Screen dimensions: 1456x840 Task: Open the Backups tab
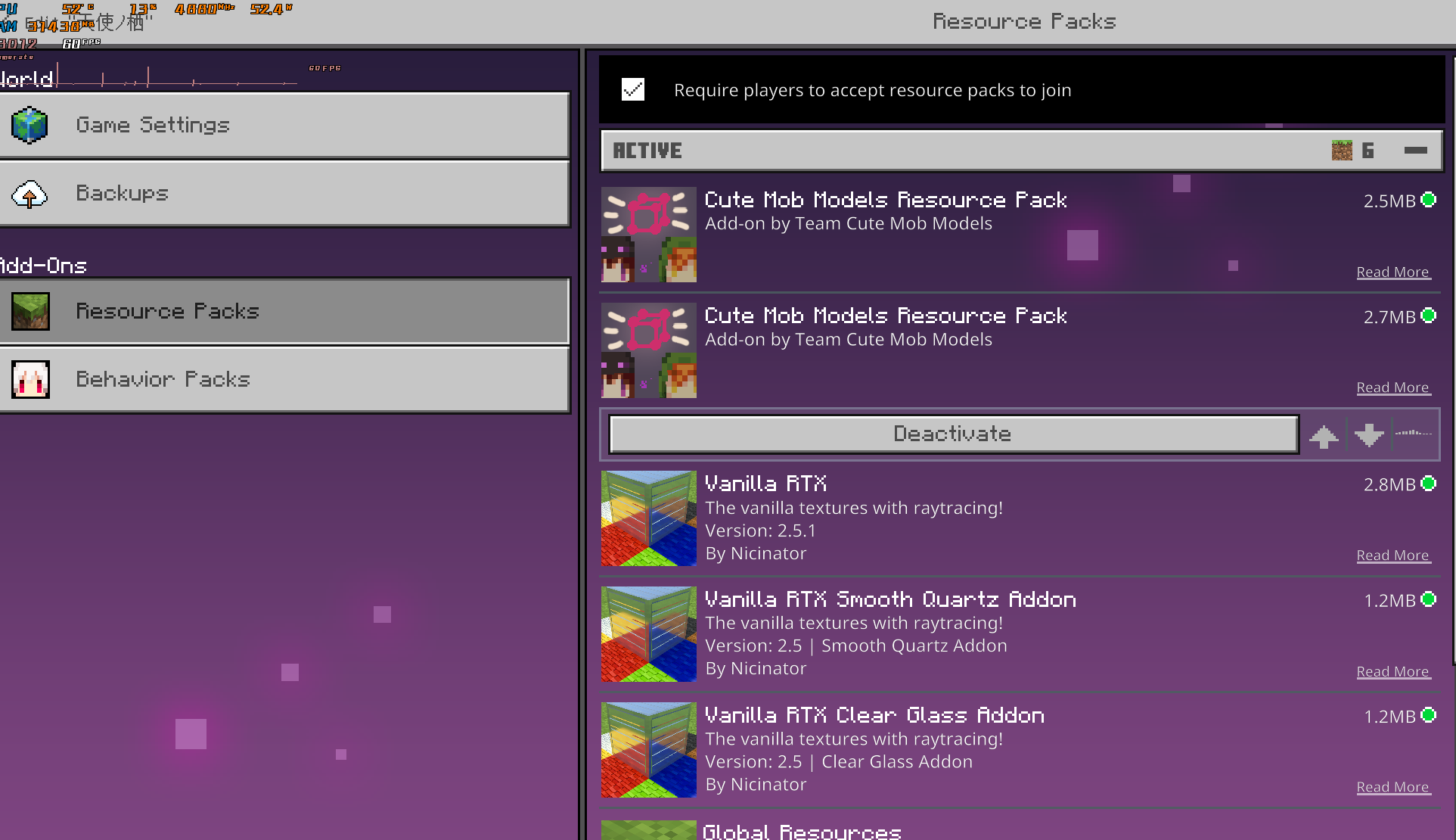284,194
